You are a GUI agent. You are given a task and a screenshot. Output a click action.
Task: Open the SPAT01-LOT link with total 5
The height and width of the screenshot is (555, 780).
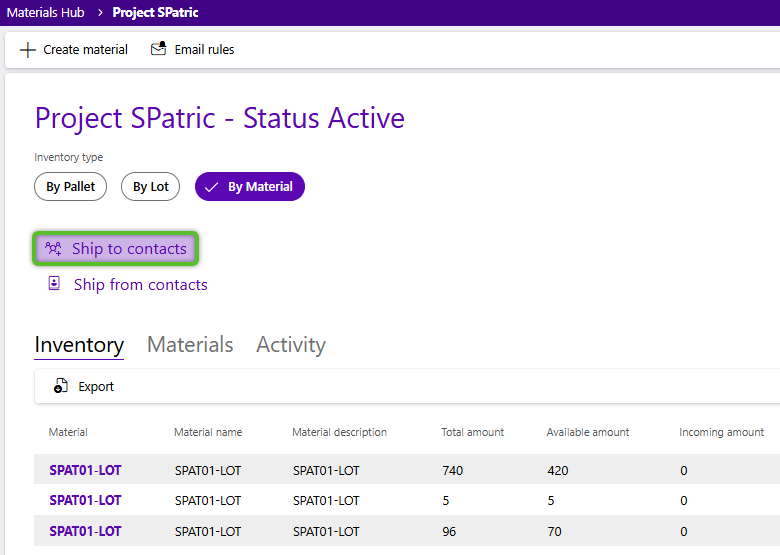pyautogui.click(x=85, y=500)
